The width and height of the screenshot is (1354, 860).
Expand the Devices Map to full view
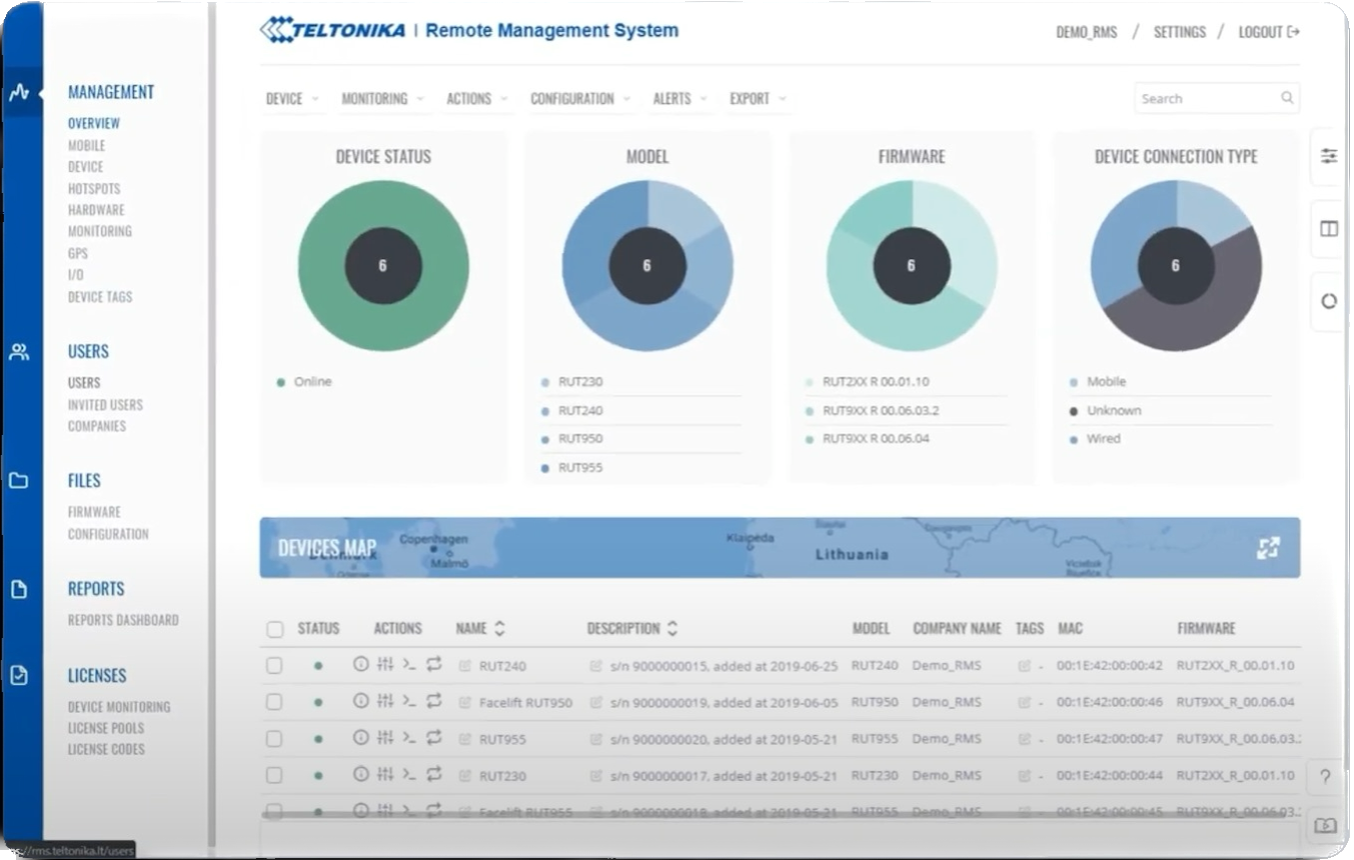(x=1269, y=548)
